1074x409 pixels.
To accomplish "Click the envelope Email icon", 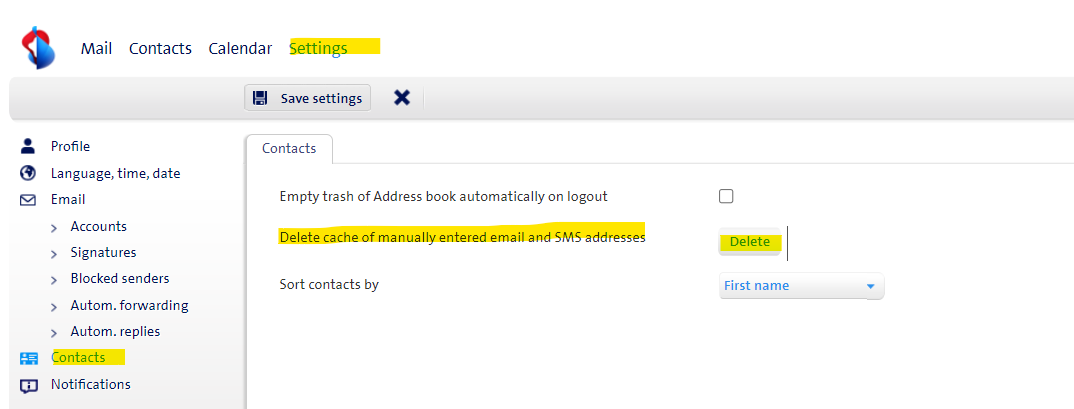I will pyautogui.click(x=28, y=200).
